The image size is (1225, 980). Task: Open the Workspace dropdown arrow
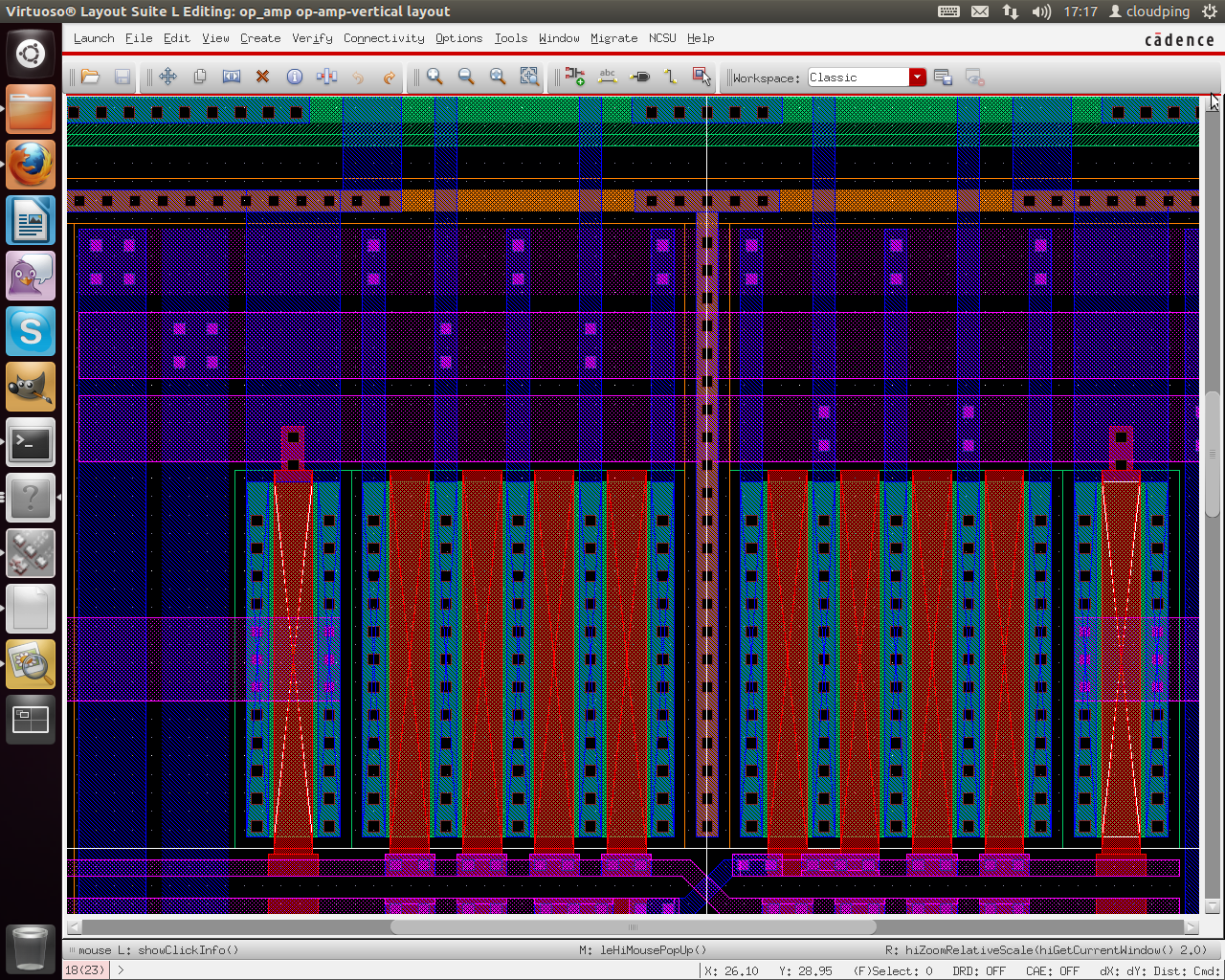pos(918,78)
